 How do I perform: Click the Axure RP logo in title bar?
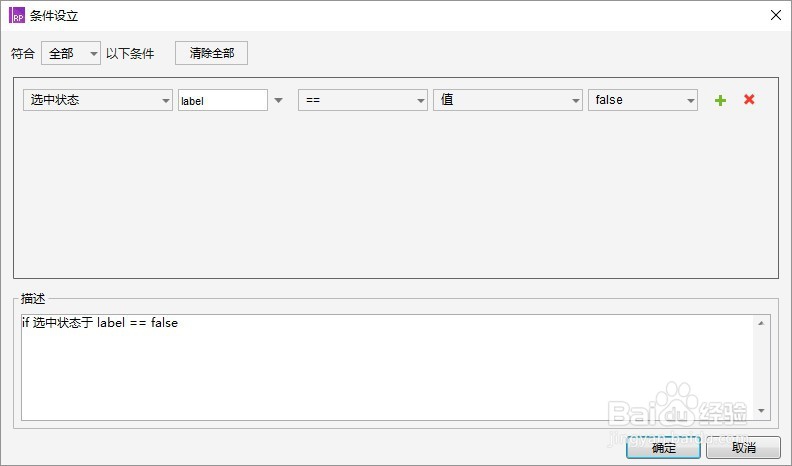[x=17, y=15]
